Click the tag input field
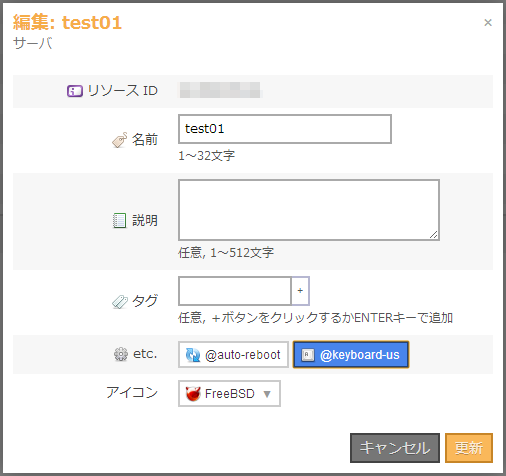The height and width of the screenshot is (476, 506). tap(235, 291)
